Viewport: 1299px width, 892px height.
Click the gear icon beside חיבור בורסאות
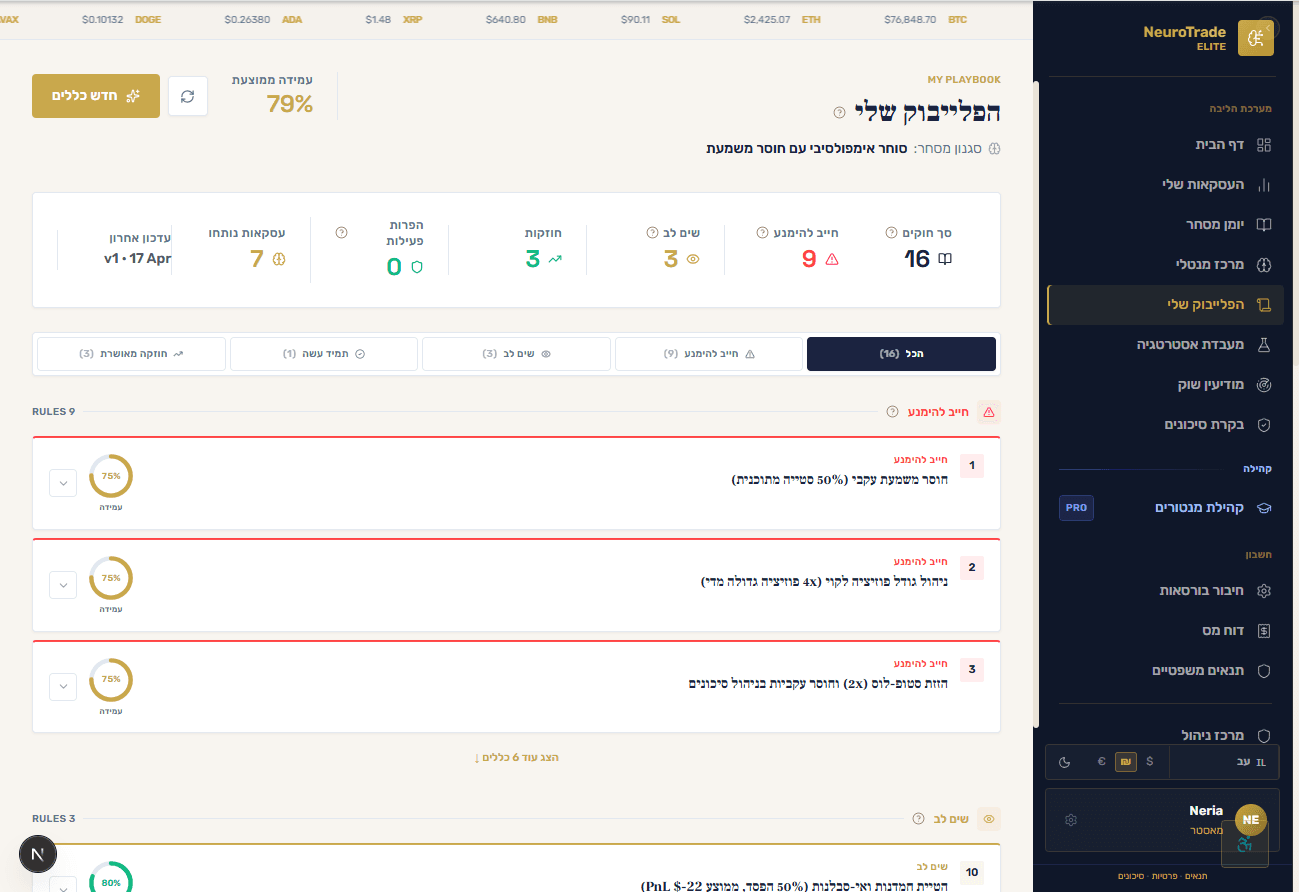click(x=1264, y=591)
